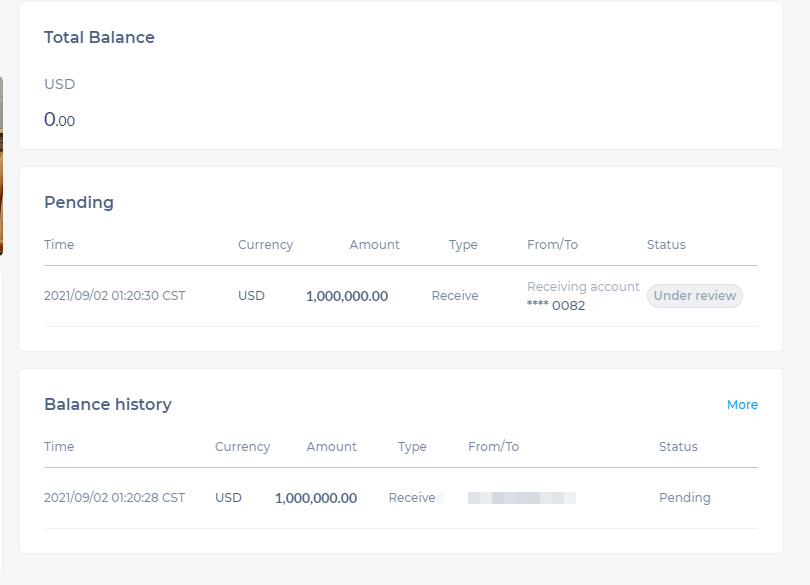810x585 pixels.
Task: Click the Pending status in Balance history row
Action: pos(684,498)
